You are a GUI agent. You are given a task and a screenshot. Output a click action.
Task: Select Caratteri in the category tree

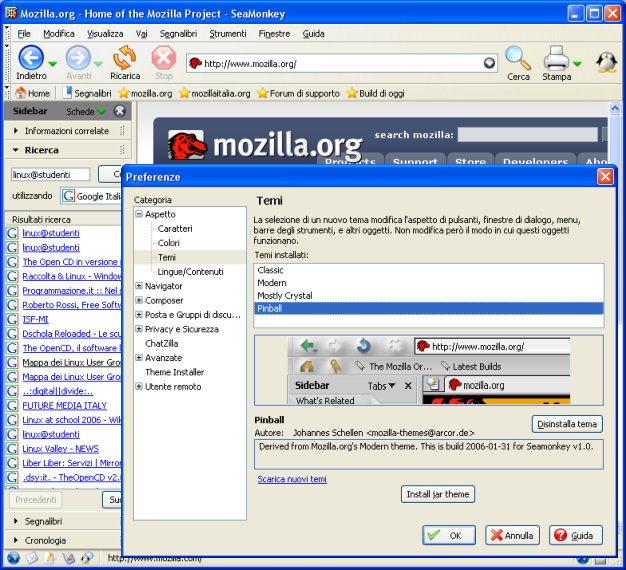point(175,229)
